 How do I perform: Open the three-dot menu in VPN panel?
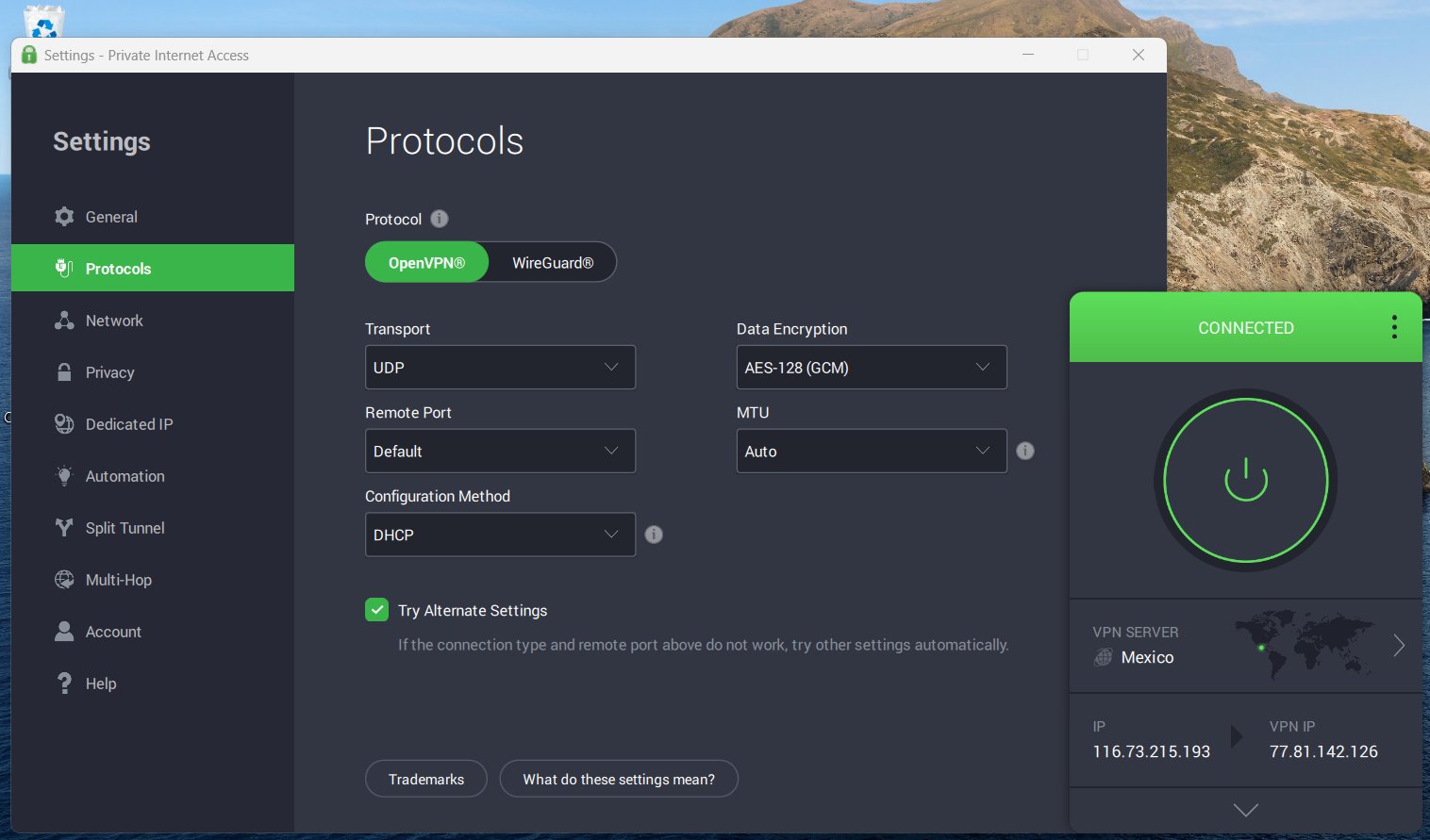pos(1394,327)
